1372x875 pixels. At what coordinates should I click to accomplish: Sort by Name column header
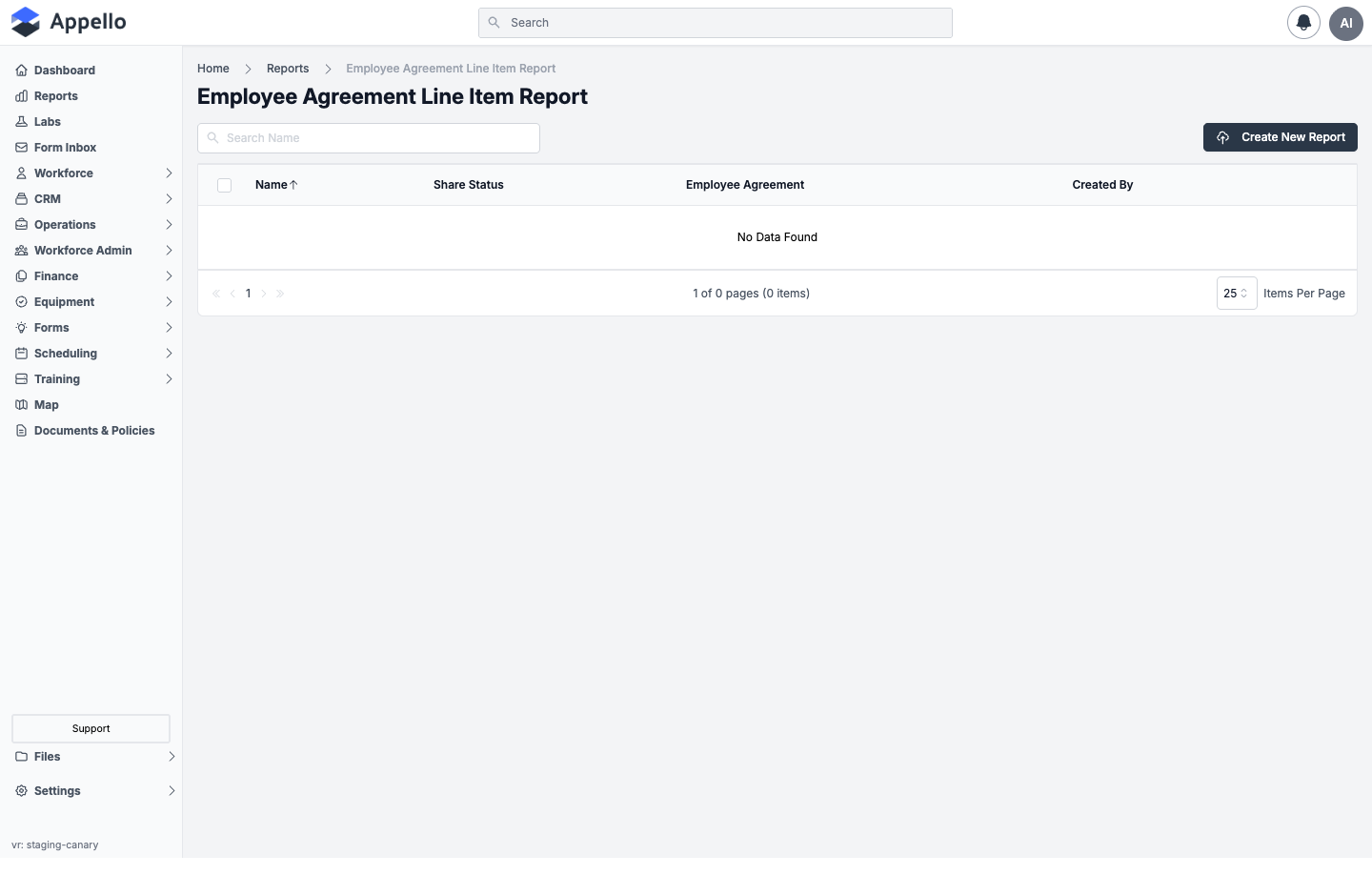pos(276,185)
